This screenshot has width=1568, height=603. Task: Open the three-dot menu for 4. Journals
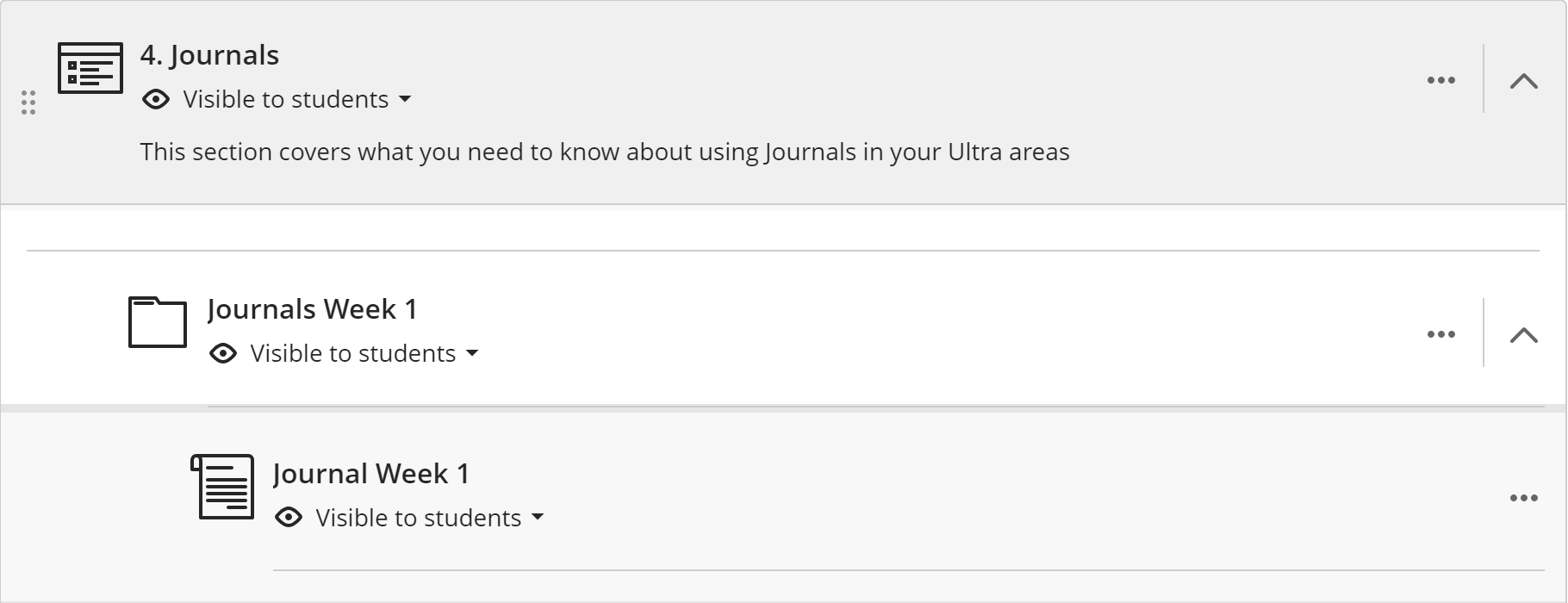point(1440,80)
